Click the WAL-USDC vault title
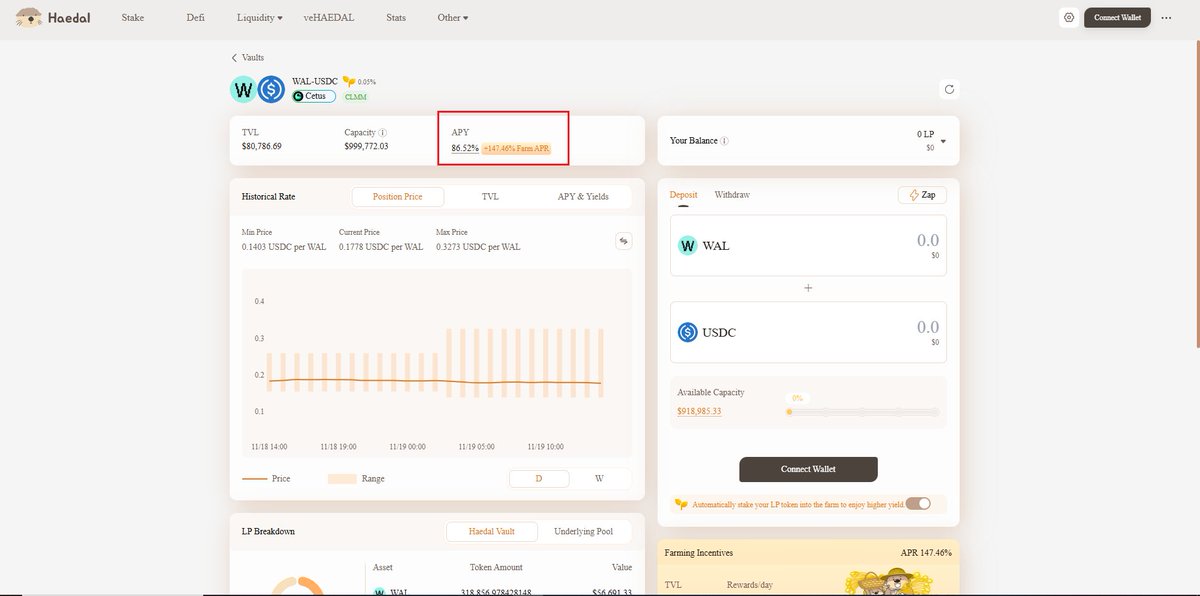Image resolution: width=1200 pixels, height=596 pixels. (x=314, y=81)
